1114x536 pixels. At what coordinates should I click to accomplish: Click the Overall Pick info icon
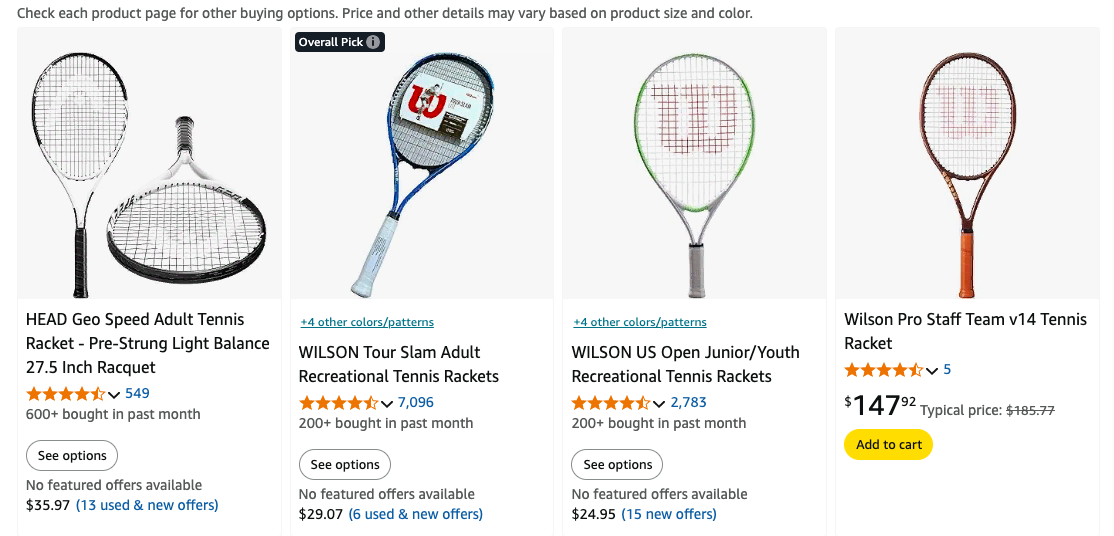pos(373,42)
